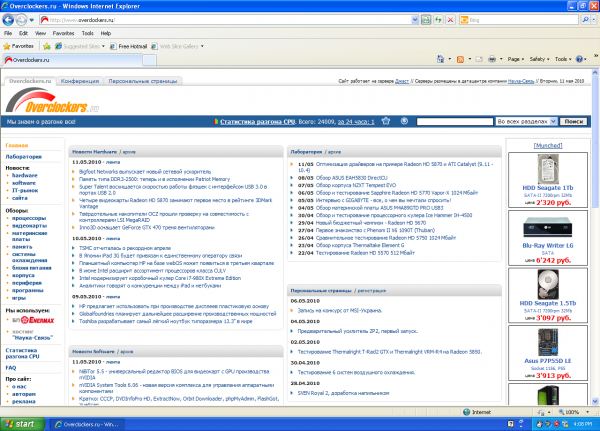Open the Favorites menu
This screenshot has height=431, width=600.
tap(64, 33)
